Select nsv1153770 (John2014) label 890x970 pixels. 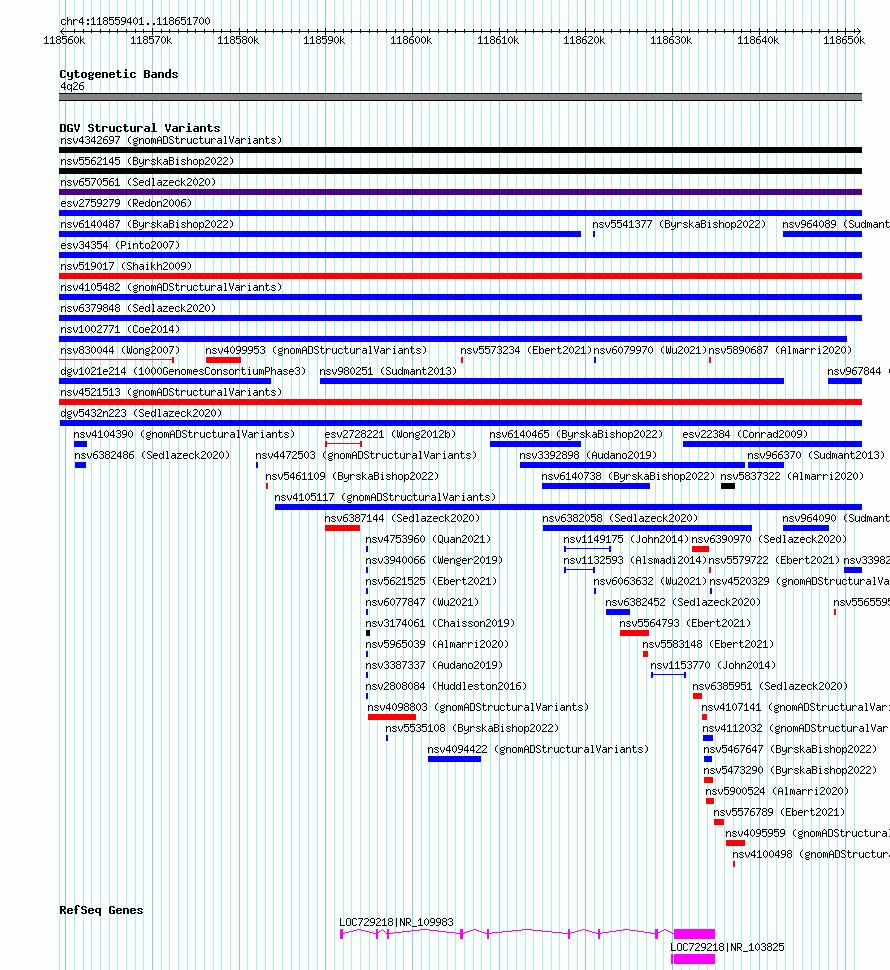pyautogui.click(x=713, y=666)
